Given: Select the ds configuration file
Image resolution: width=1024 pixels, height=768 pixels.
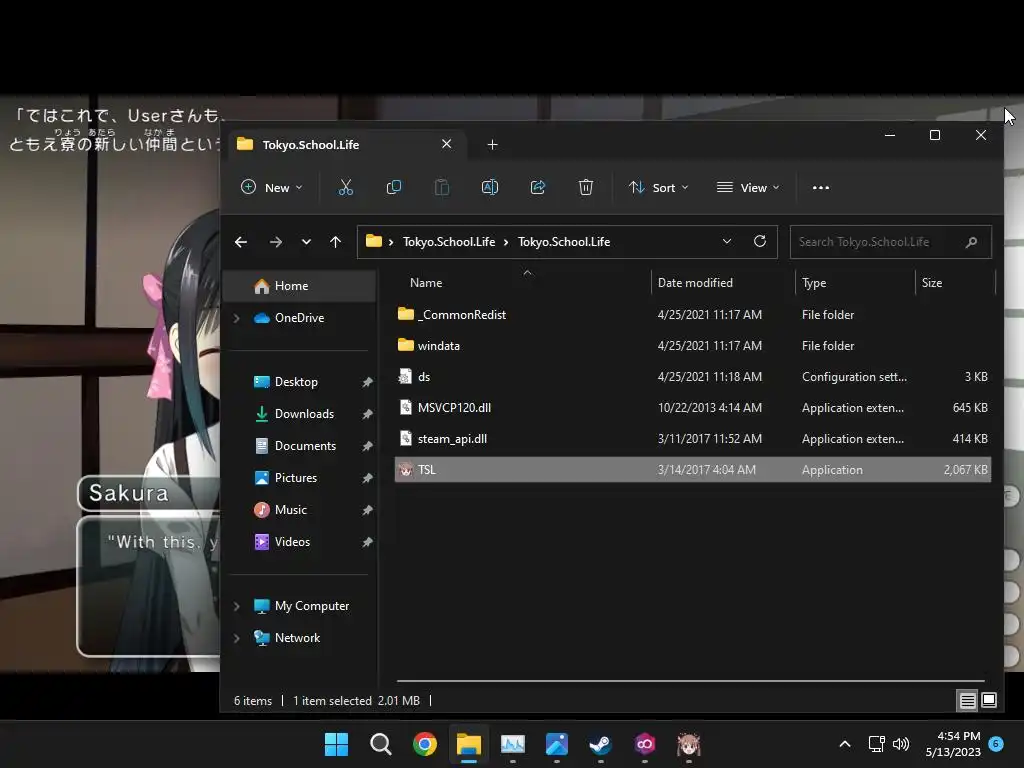Looking at the screenshot, I should coord(692,377).
